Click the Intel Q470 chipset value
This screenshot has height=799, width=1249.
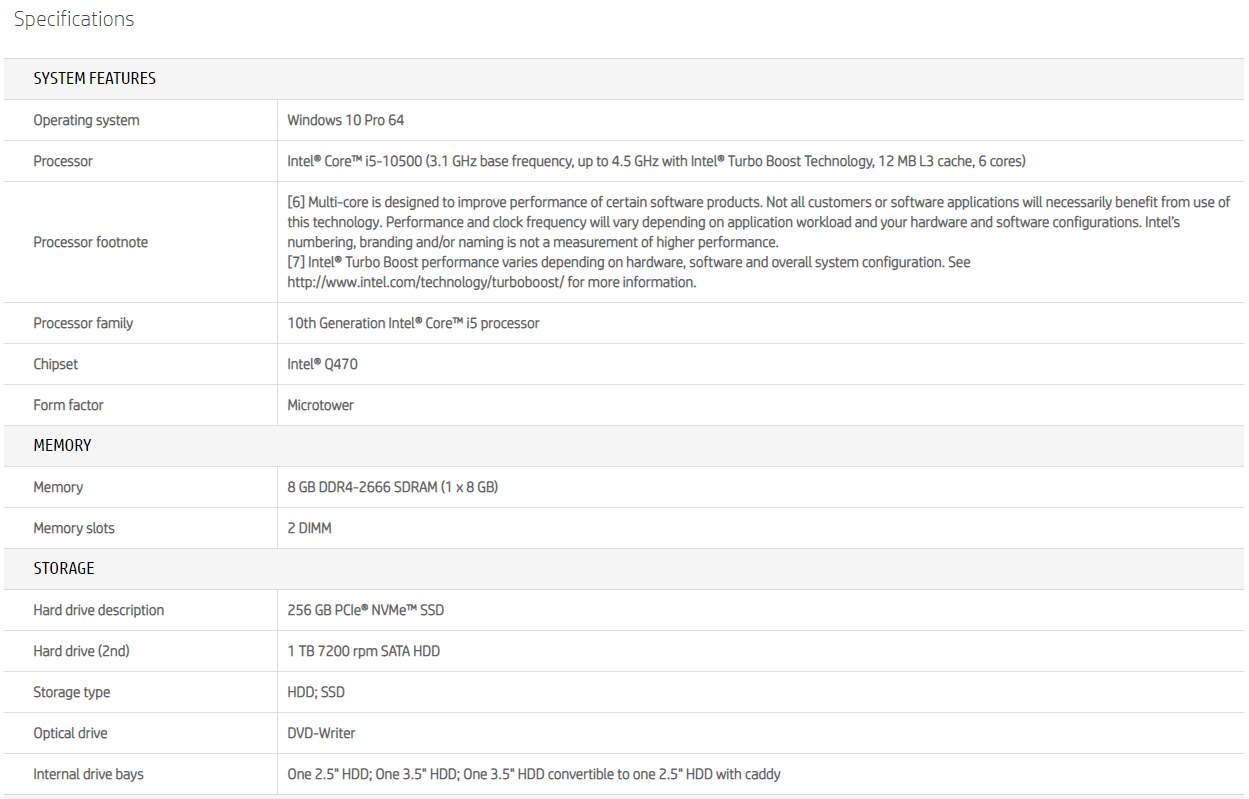322,364
